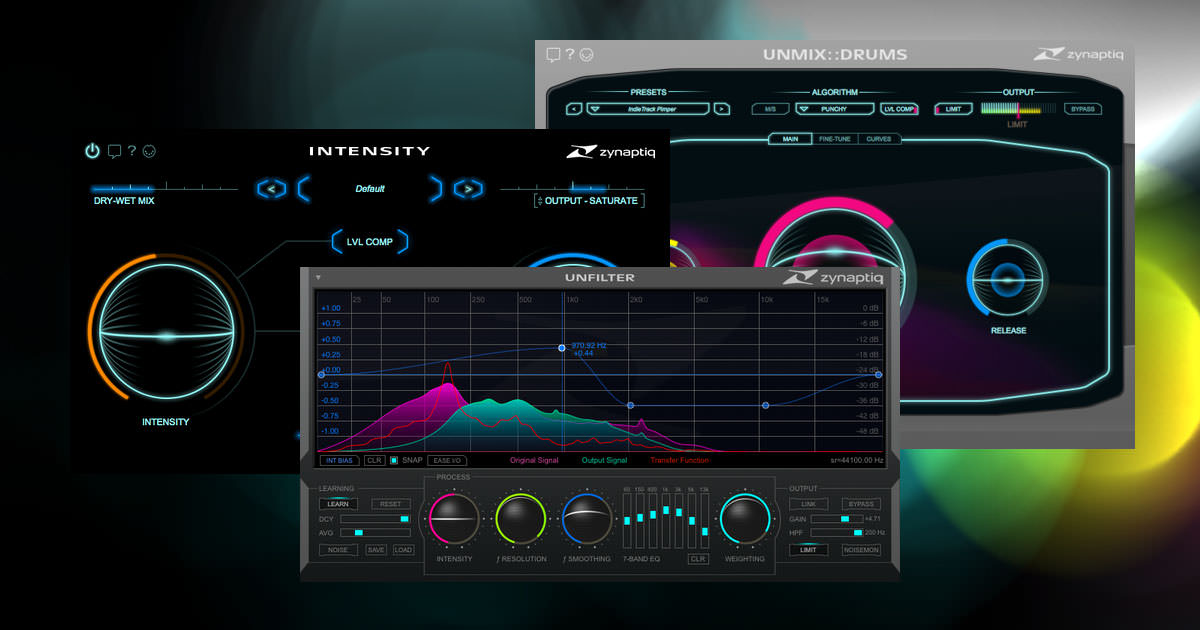Switch to the CURVES tab

pos(879,139)
